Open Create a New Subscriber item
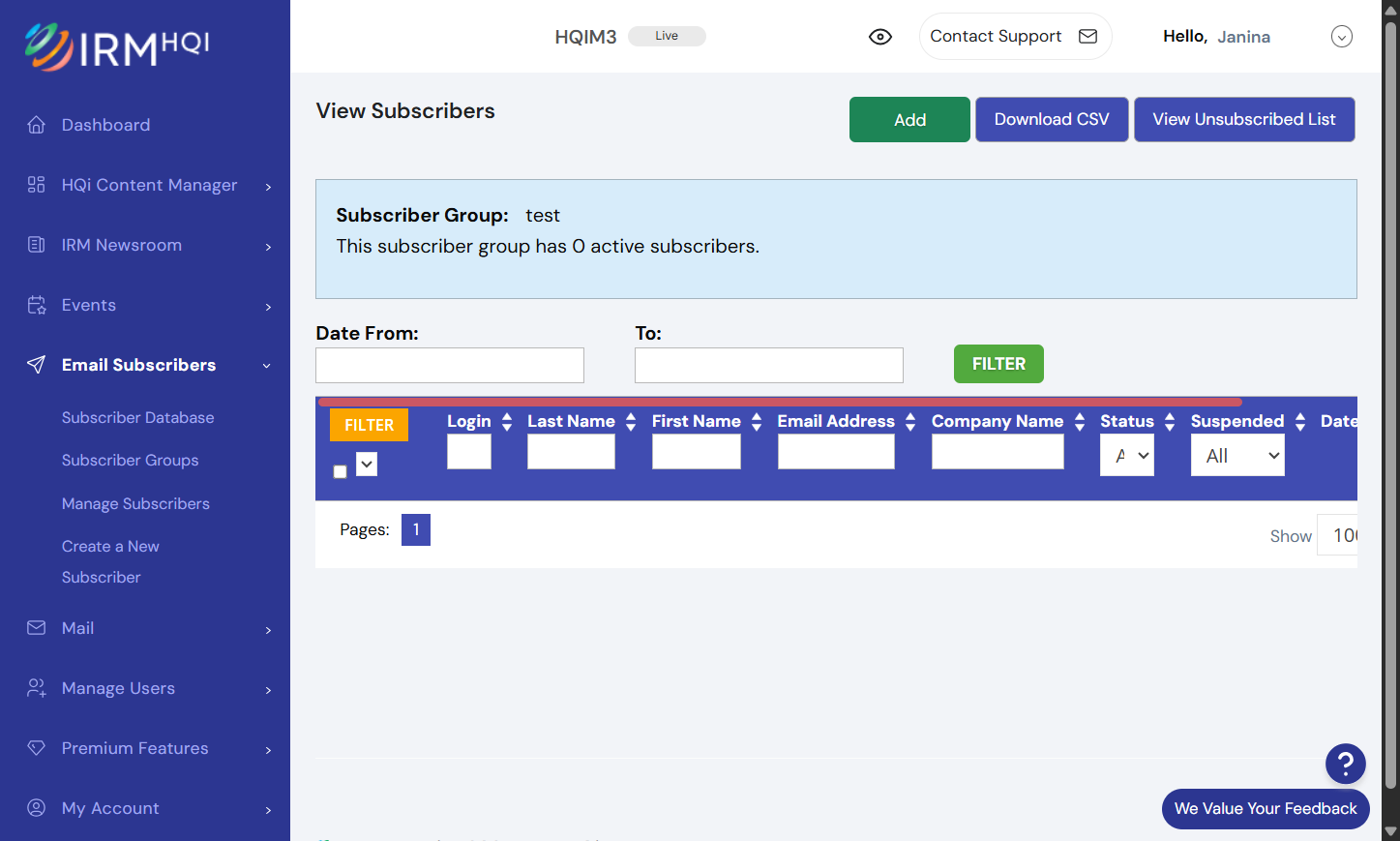1400x841 pixels. (x=110, y=561)
